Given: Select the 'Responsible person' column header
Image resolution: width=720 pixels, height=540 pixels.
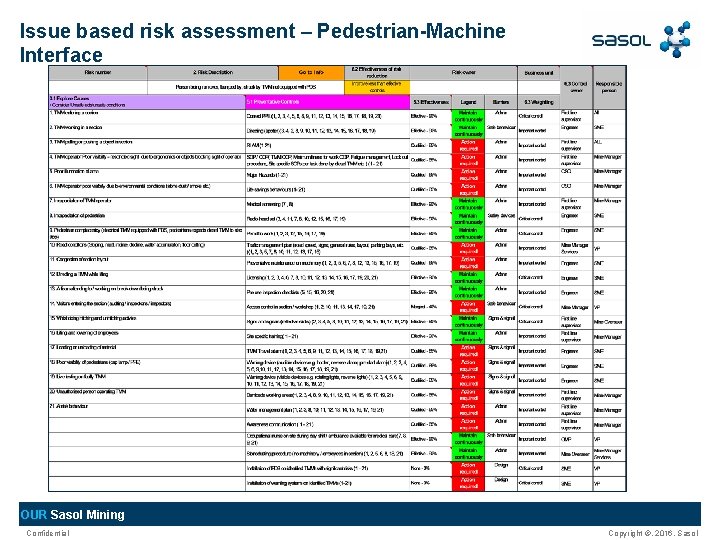Looking at the screenshot, I should point(608,87).
